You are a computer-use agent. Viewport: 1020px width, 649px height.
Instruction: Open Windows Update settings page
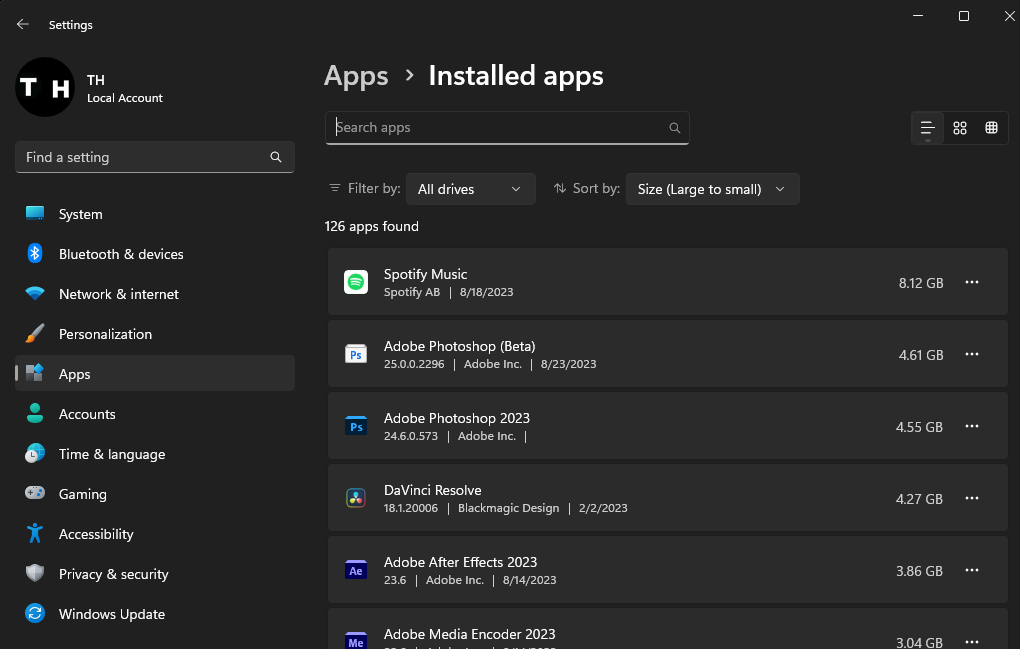[111, 614]
